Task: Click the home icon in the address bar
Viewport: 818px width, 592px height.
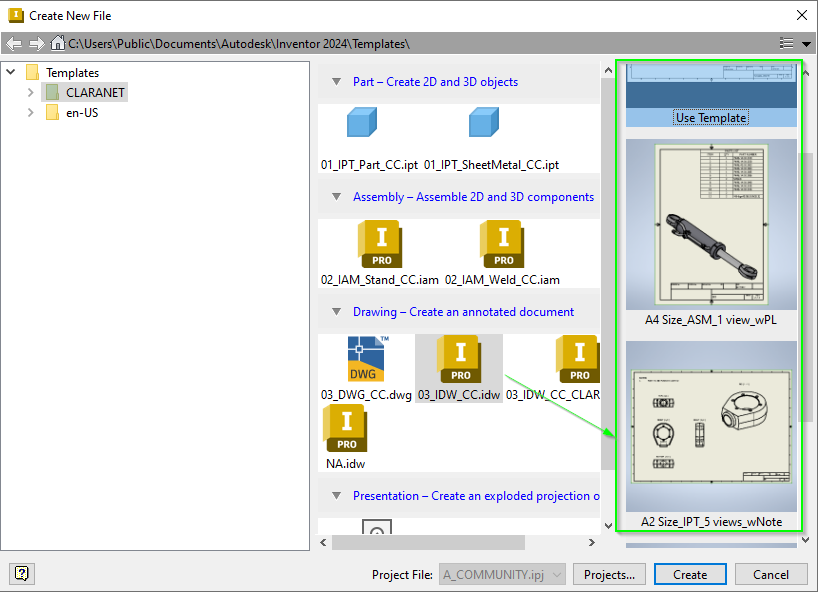Action: (x=57, y=42)
